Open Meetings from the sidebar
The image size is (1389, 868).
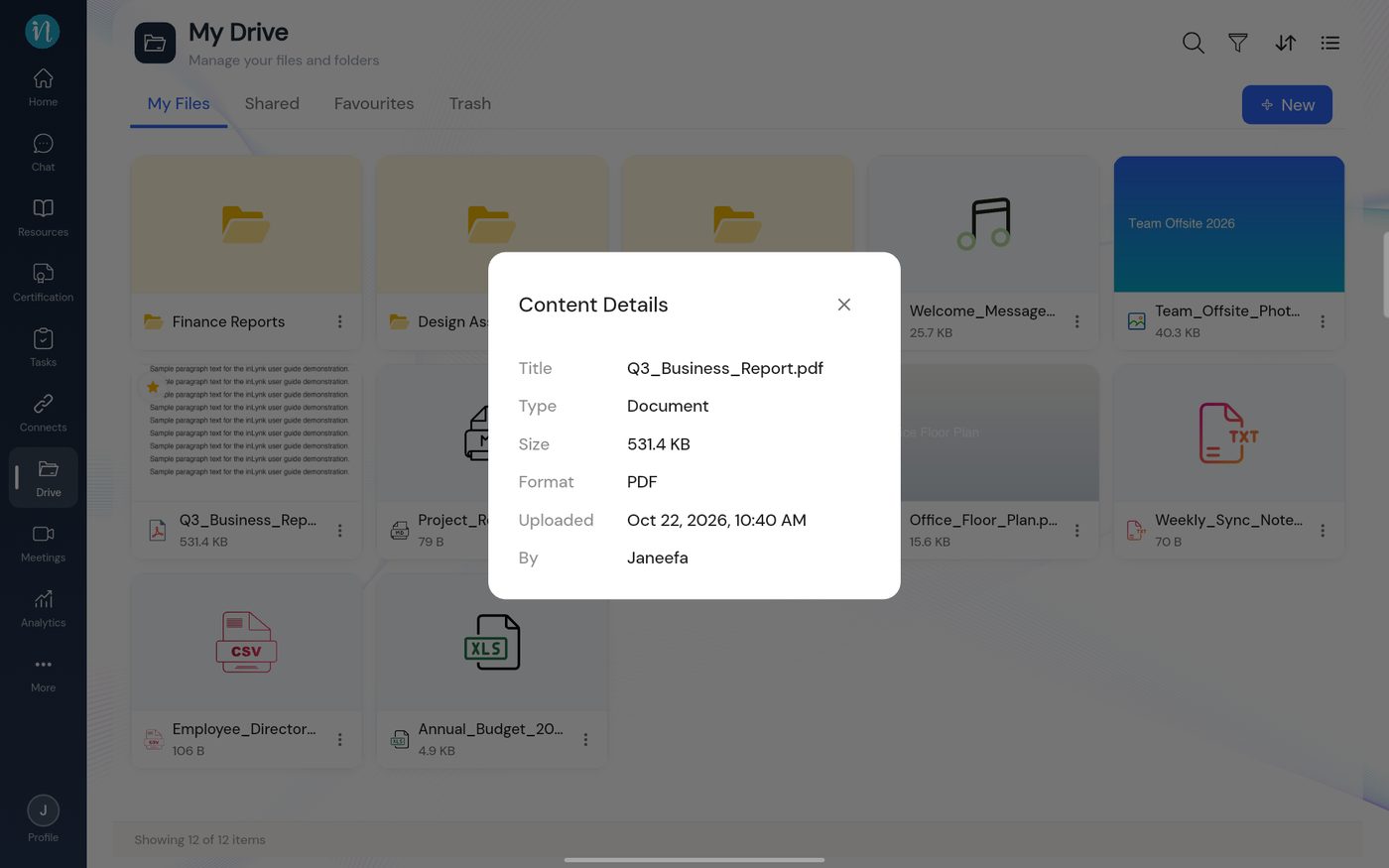[43, 544]
